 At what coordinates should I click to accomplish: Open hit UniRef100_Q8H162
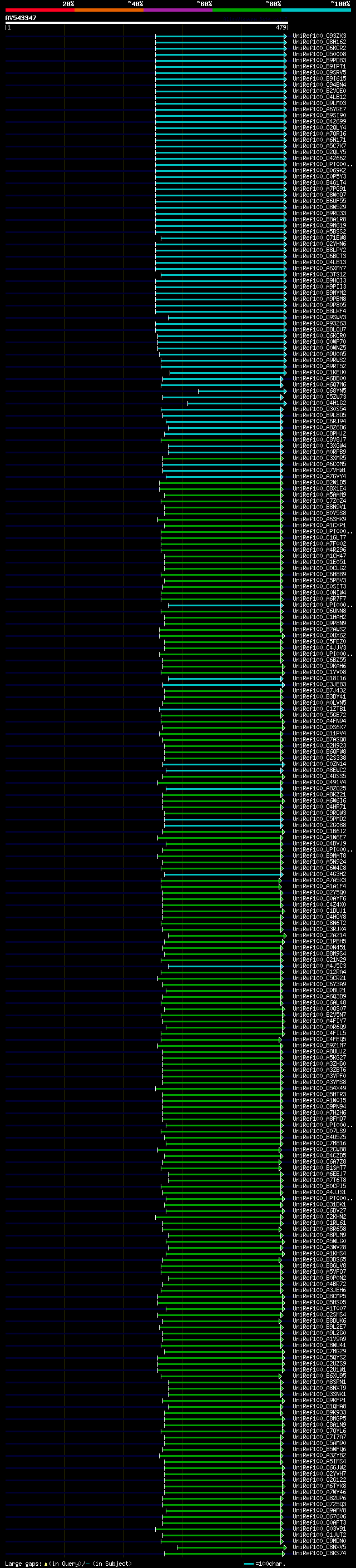click(319, 42)
